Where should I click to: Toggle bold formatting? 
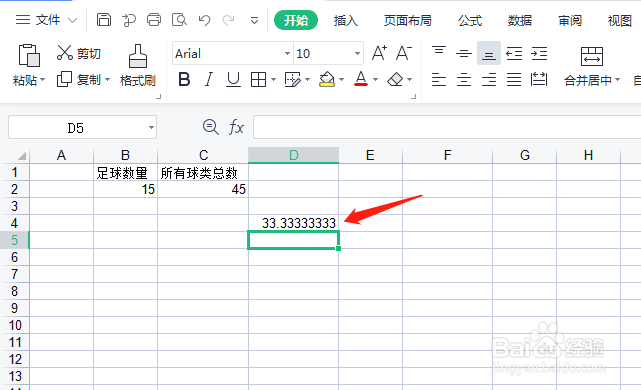point(184,79)
